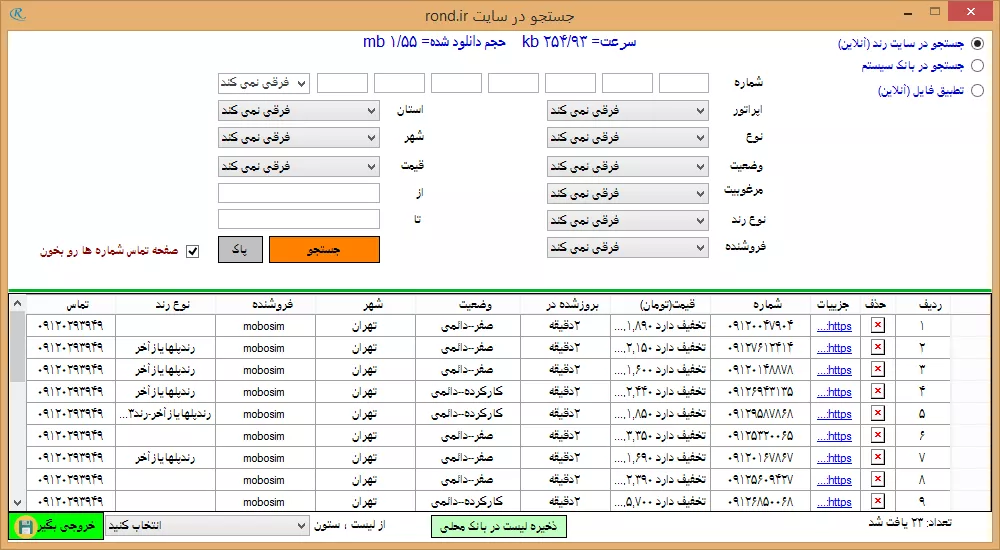Remove row 5 with its delete icon
Image resolution: width=1000 pixels, height=550 pixels.
coord(878,413)
